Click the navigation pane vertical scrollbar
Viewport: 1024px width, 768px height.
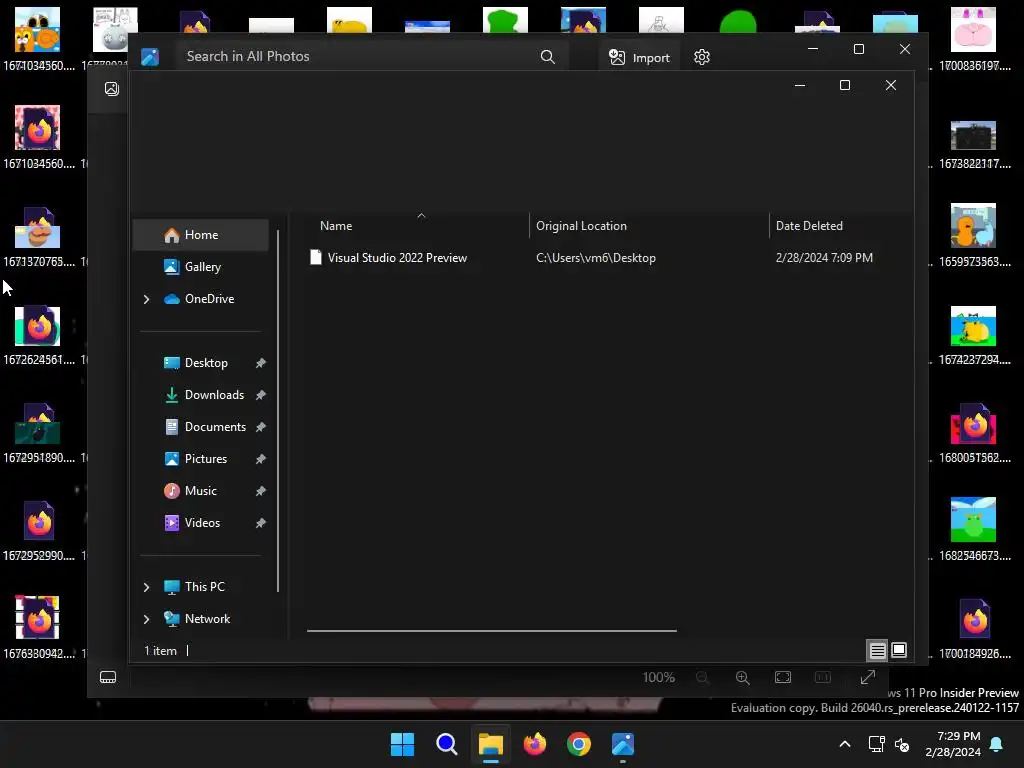click(x=278, y=411)
